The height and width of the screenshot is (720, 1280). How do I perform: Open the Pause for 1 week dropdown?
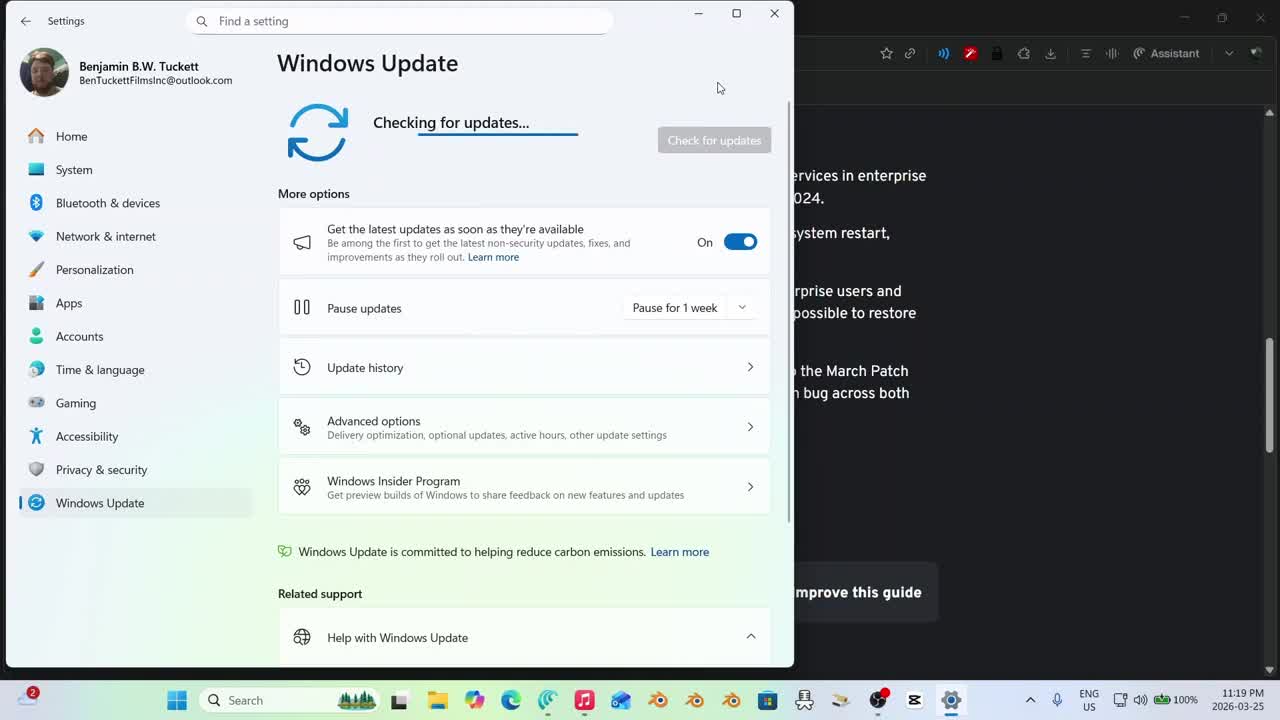click(x=689, y=307)
